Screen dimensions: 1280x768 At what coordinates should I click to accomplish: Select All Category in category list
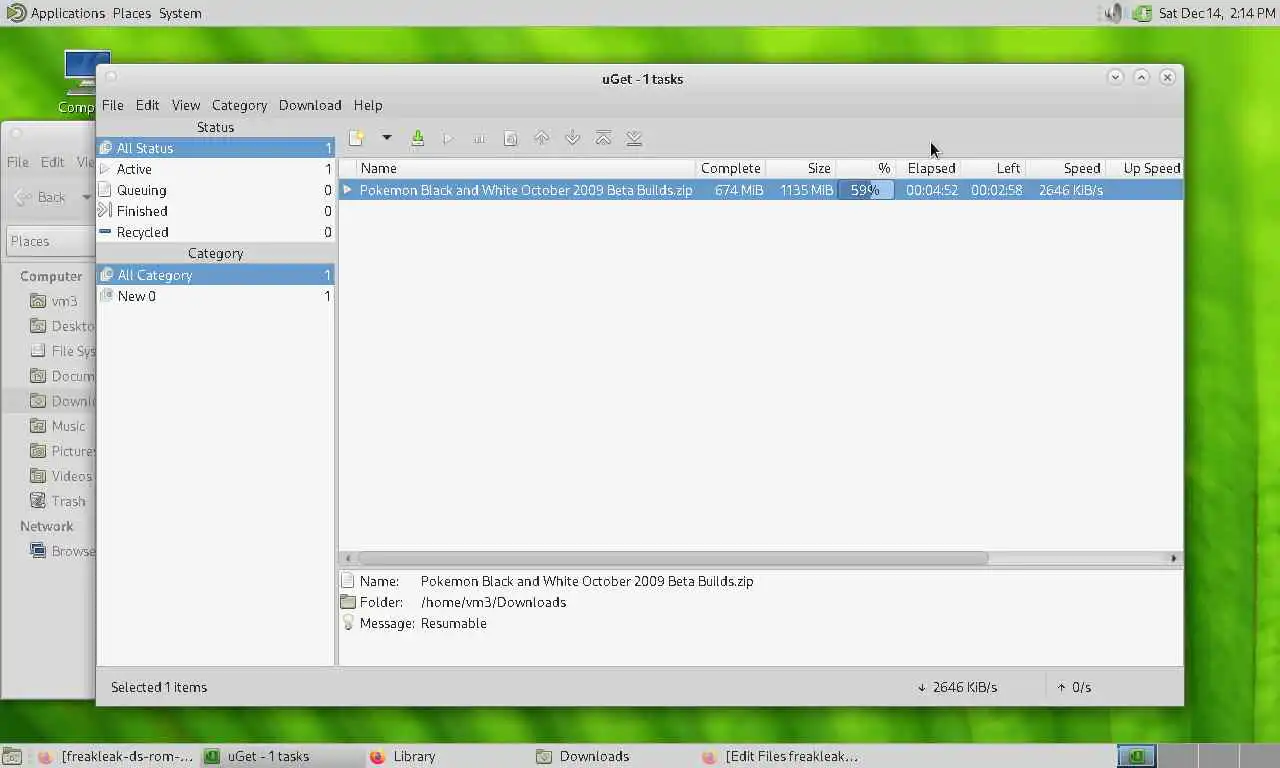(x=215, y=275)
